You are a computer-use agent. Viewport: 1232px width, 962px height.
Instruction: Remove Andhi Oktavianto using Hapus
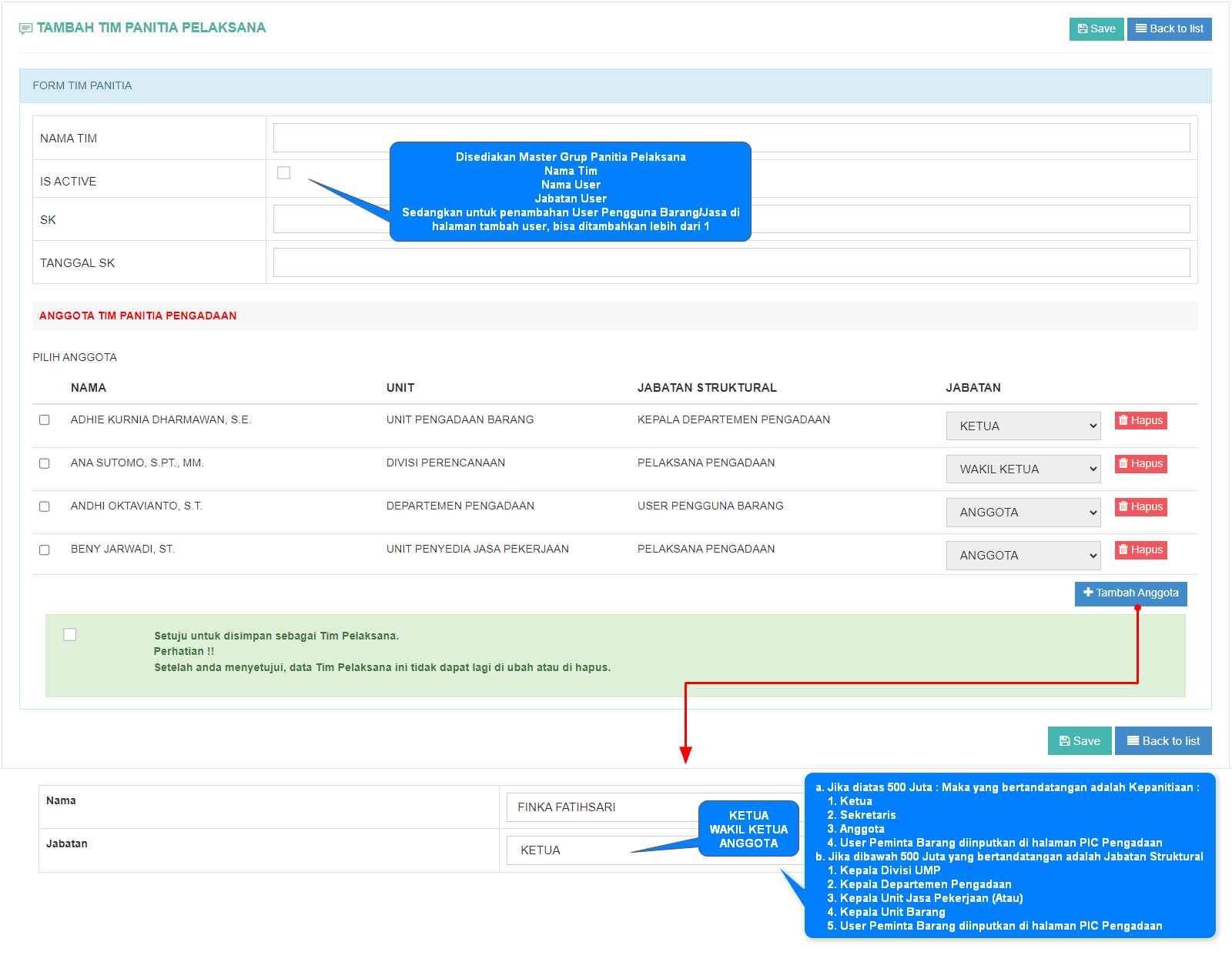1140,507
